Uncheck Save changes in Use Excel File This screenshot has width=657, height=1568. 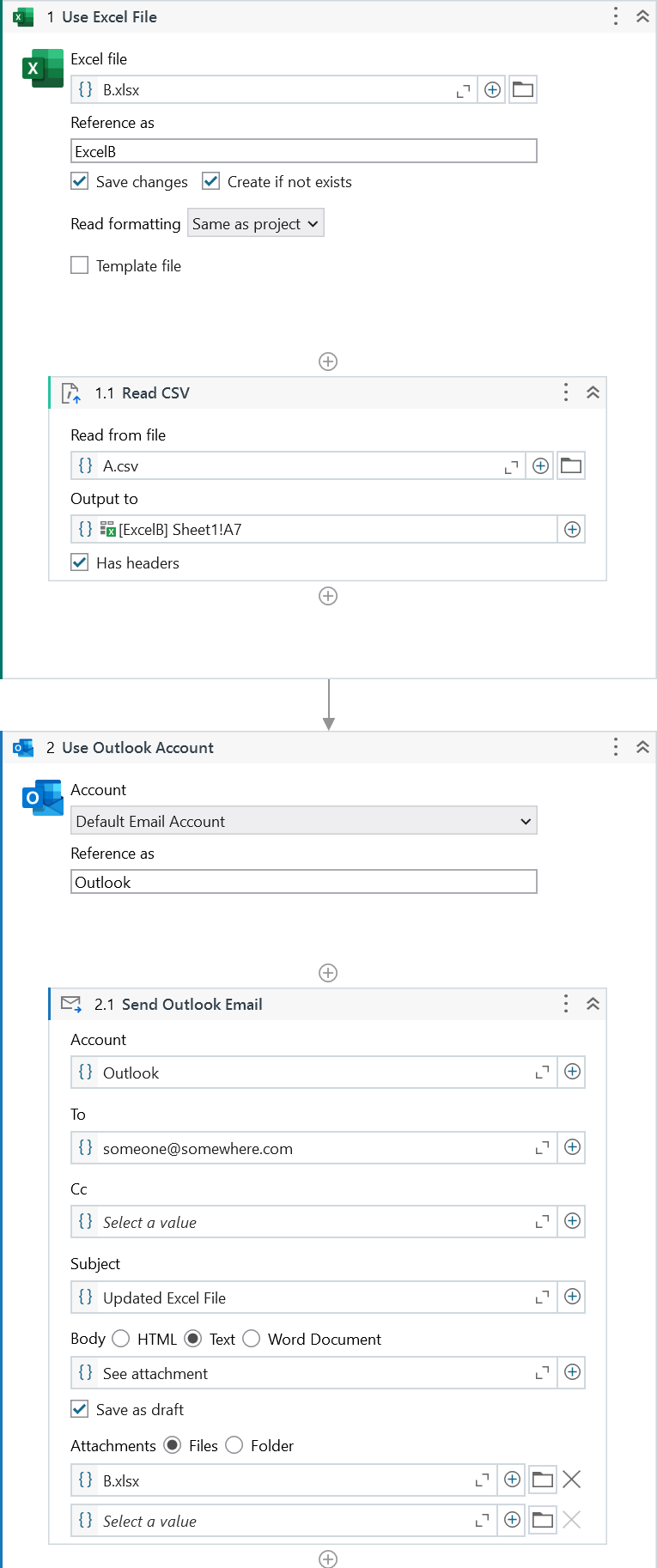pos(79,181)
